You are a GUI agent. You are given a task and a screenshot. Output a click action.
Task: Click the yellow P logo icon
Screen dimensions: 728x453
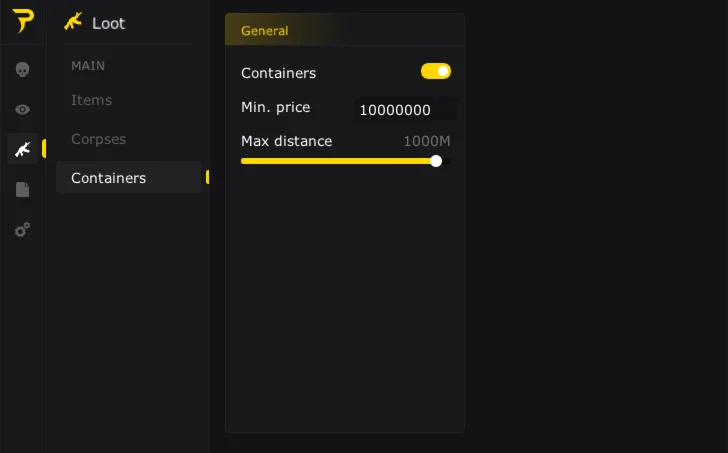[23, 21]
